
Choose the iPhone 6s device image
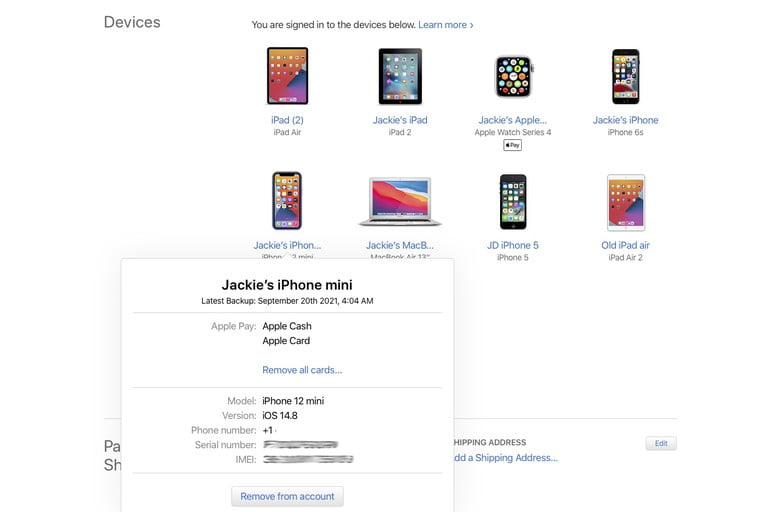(625, 76)
